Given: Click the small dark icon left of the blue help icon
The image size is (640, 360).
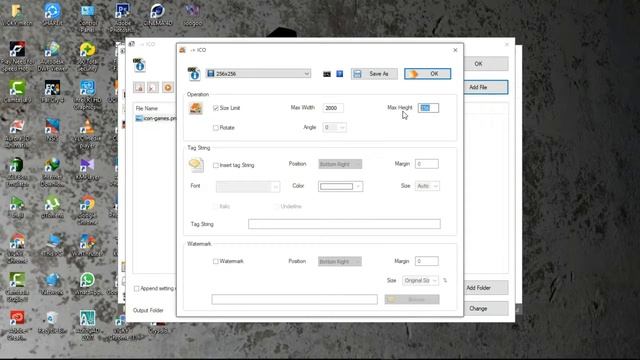Looking at the screenshot, I should pos(327,74).
